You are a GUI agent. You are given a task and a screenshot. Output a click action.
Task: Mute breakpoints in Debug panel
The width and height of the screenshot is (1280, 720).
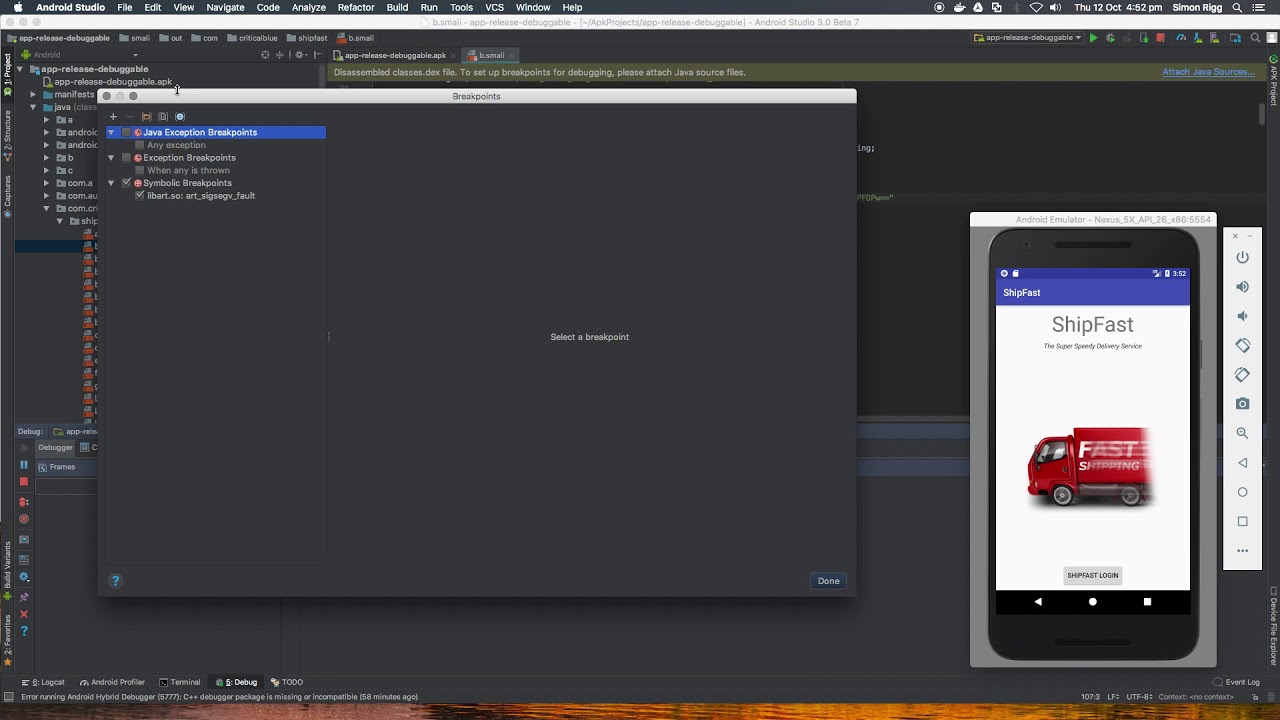(24, 520)
